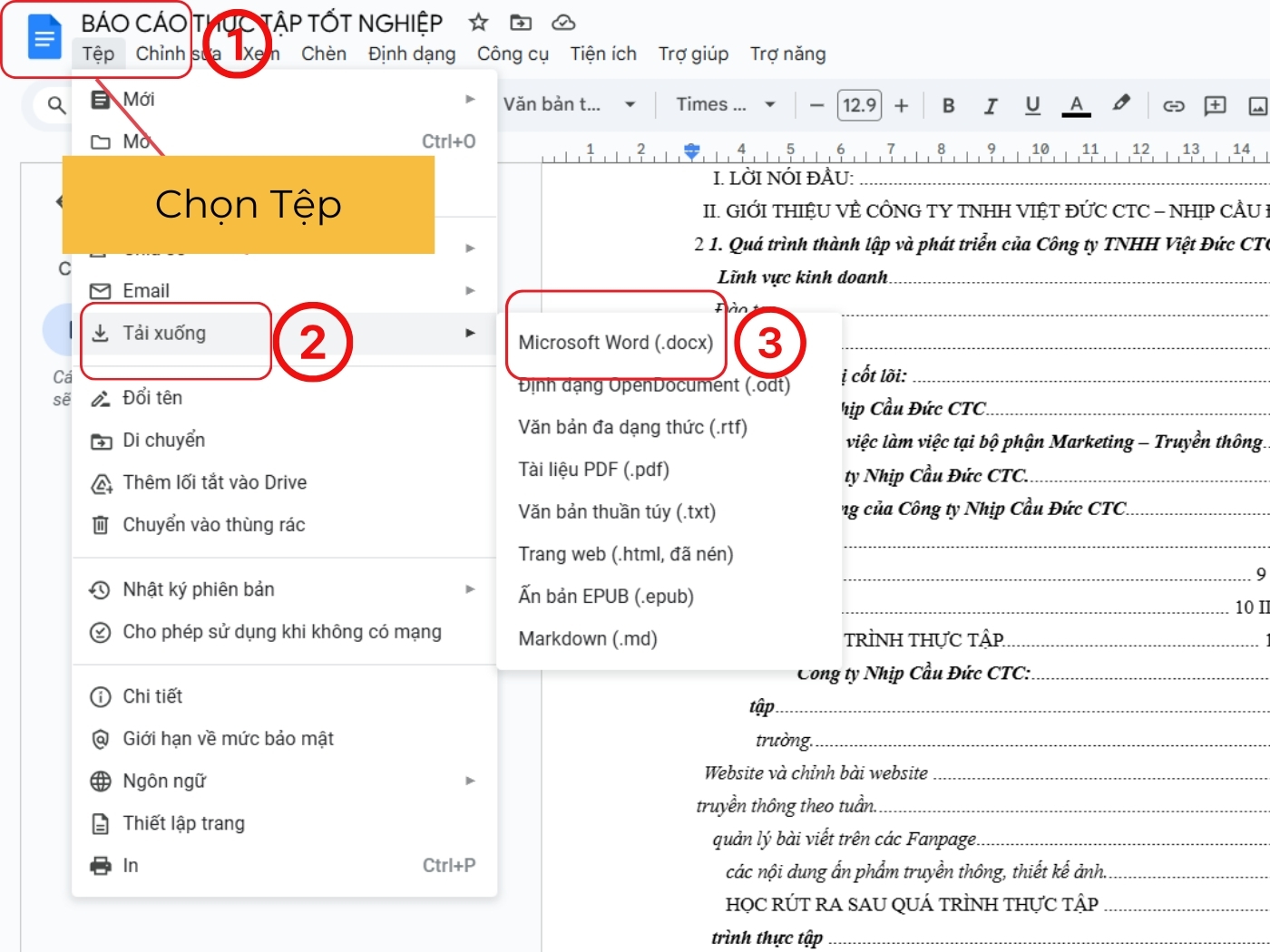Download as Trang web (.html, đã nén)
This screenshot has height=952, width=1270.
point(669,554)
